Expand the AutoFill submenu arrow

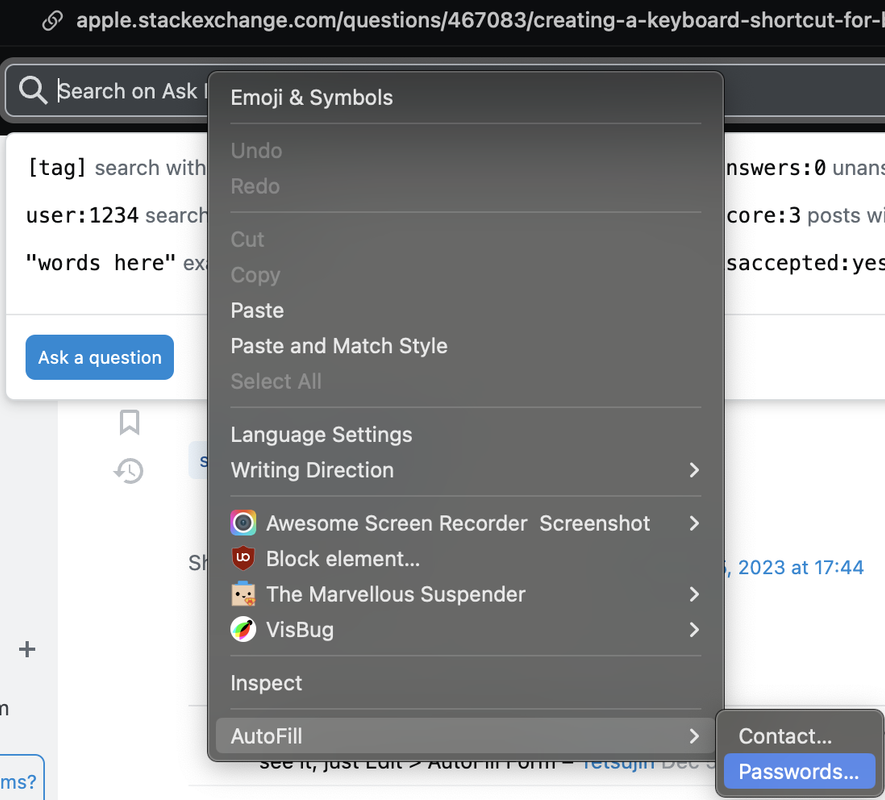pyautogui.click(x=694, y=736)
